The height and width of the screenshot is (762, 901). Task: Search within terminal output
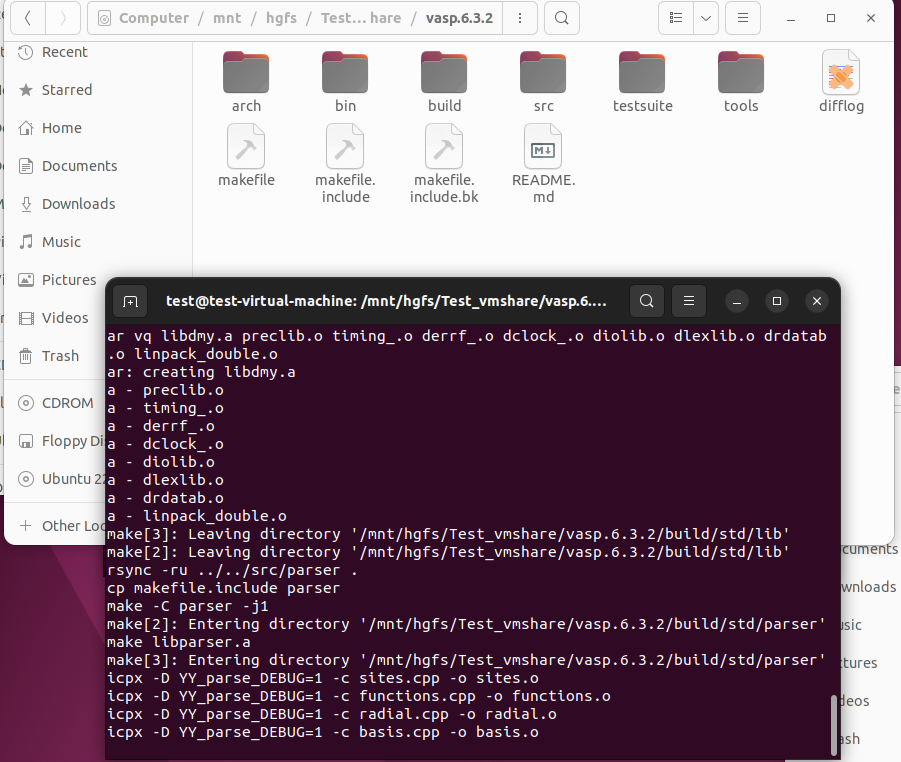click(646, 301)
